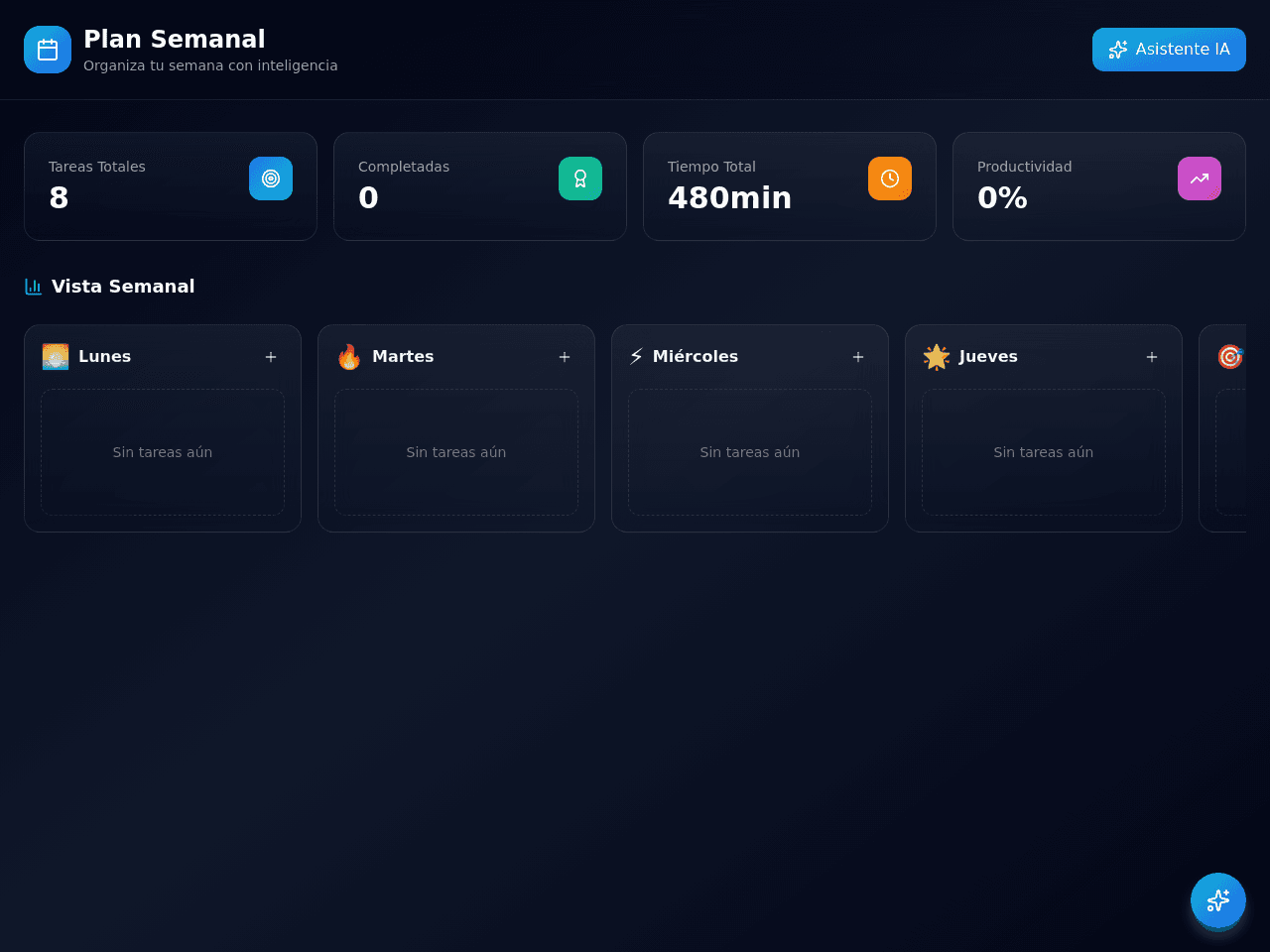Open the Asistente IA button
Viewport: 1270px width, 952px height.
pos(1169,50)
